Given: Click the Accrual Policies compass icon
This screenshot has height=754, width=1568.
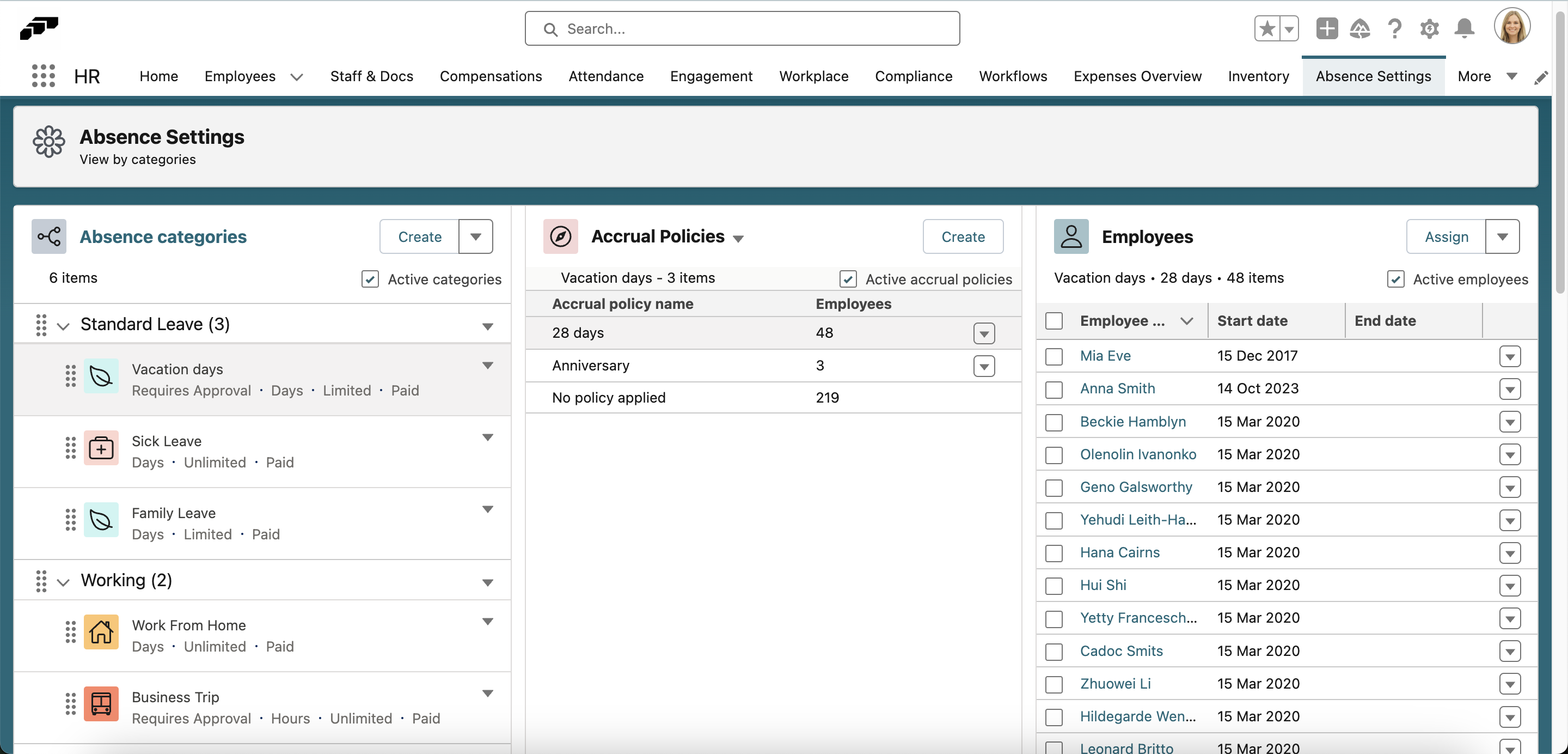Looking at the screenshot, I should pos(560,236).
